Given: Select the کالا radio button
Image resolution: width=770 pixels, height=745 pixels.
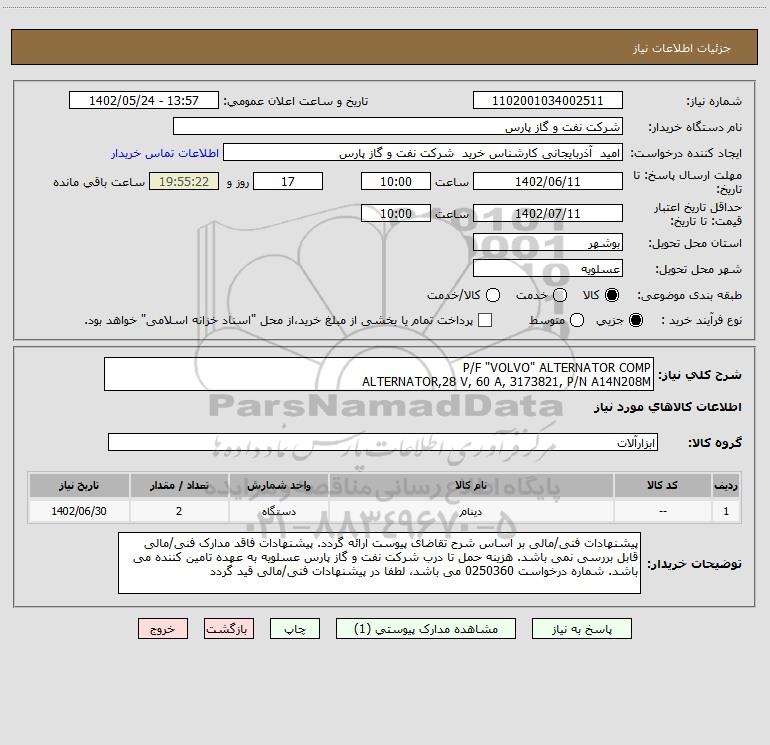Looking at the screenshot, I should pos(612,295).
